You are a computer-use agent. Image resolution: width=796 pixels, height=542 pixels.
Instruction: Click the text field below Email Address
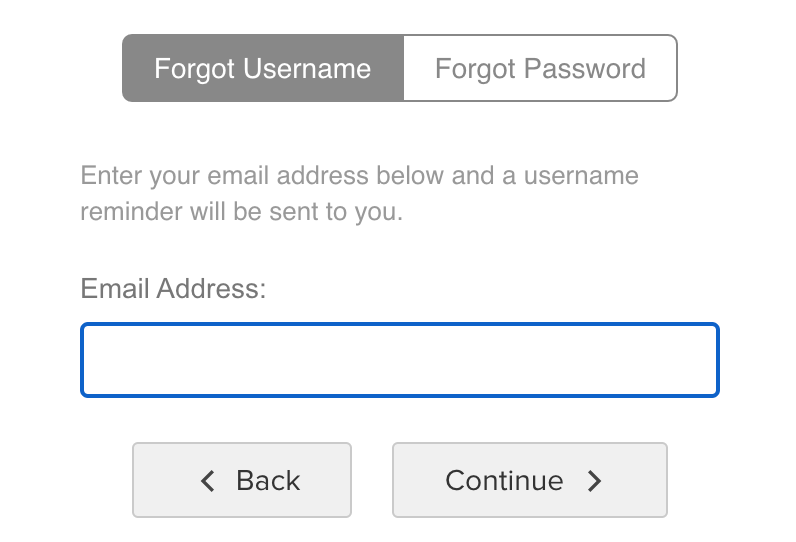(399, 360)
